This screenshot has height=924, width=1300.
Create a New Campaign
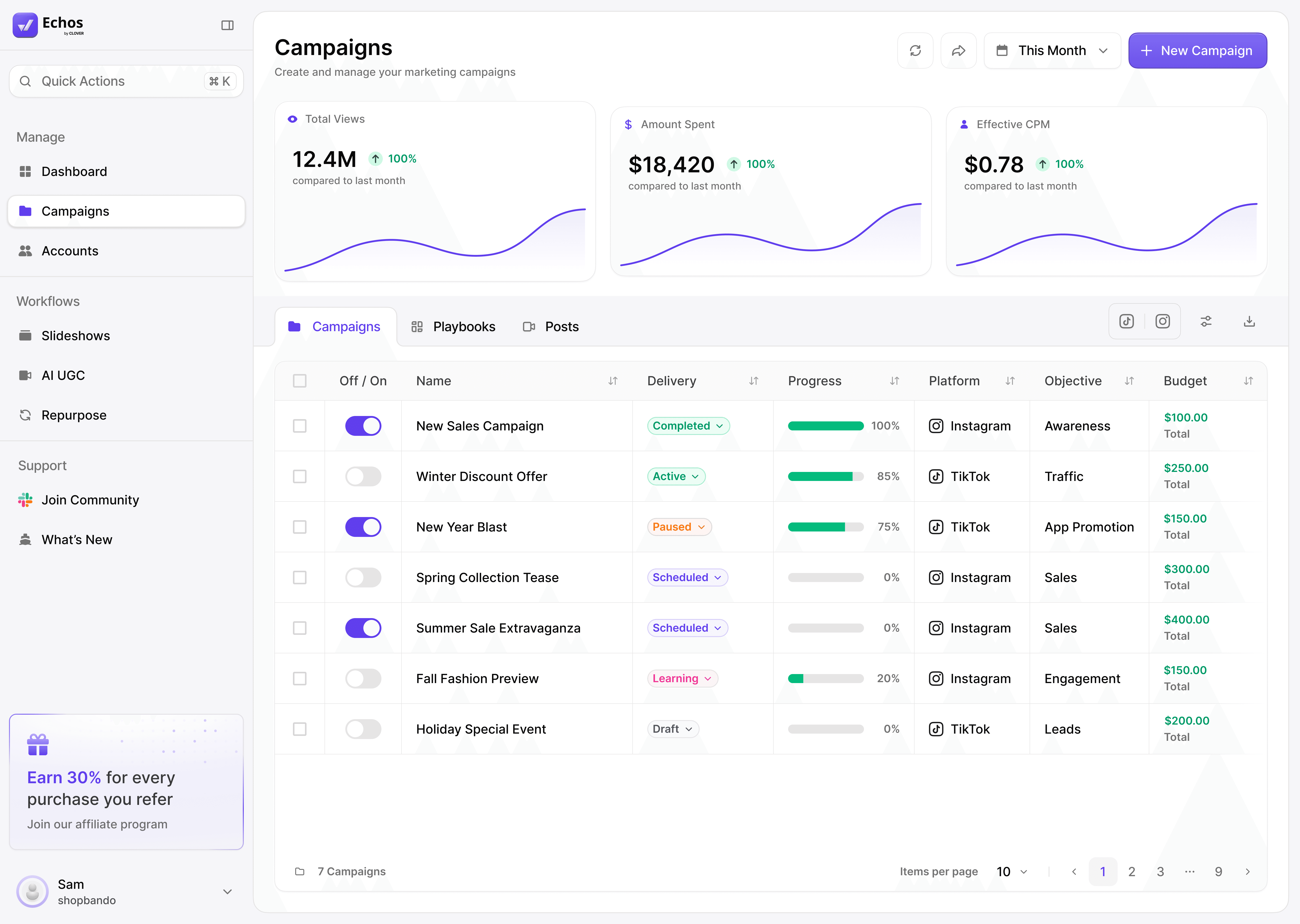click(1198, 50)
